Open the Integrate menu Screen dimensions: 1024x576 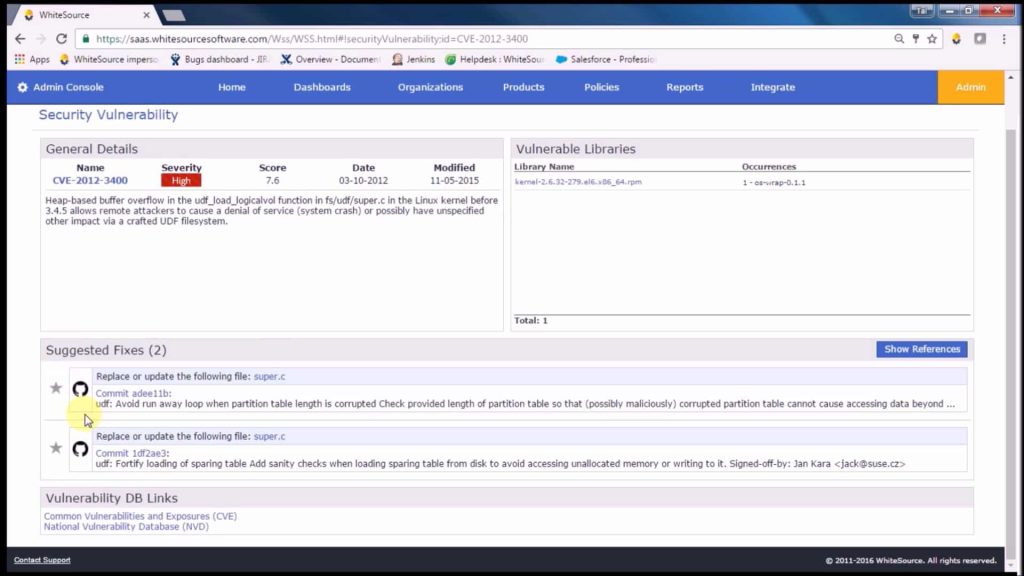(x=773, y=88)
